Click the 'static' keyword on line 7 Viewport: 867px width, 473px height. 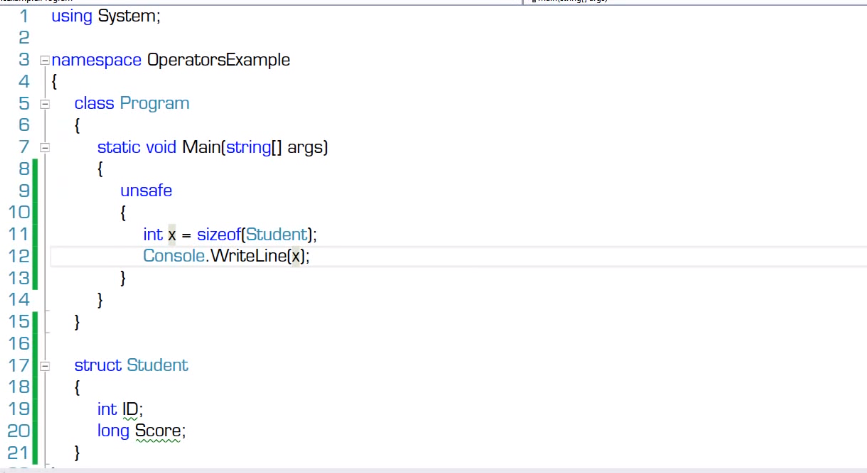(119, 147)
